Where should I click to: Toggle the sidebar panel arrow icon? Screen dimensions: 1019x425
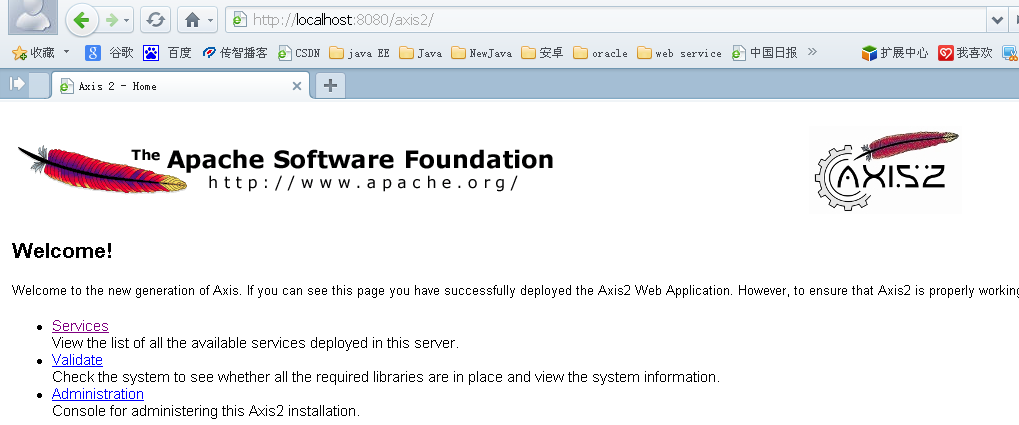point(18,84)
